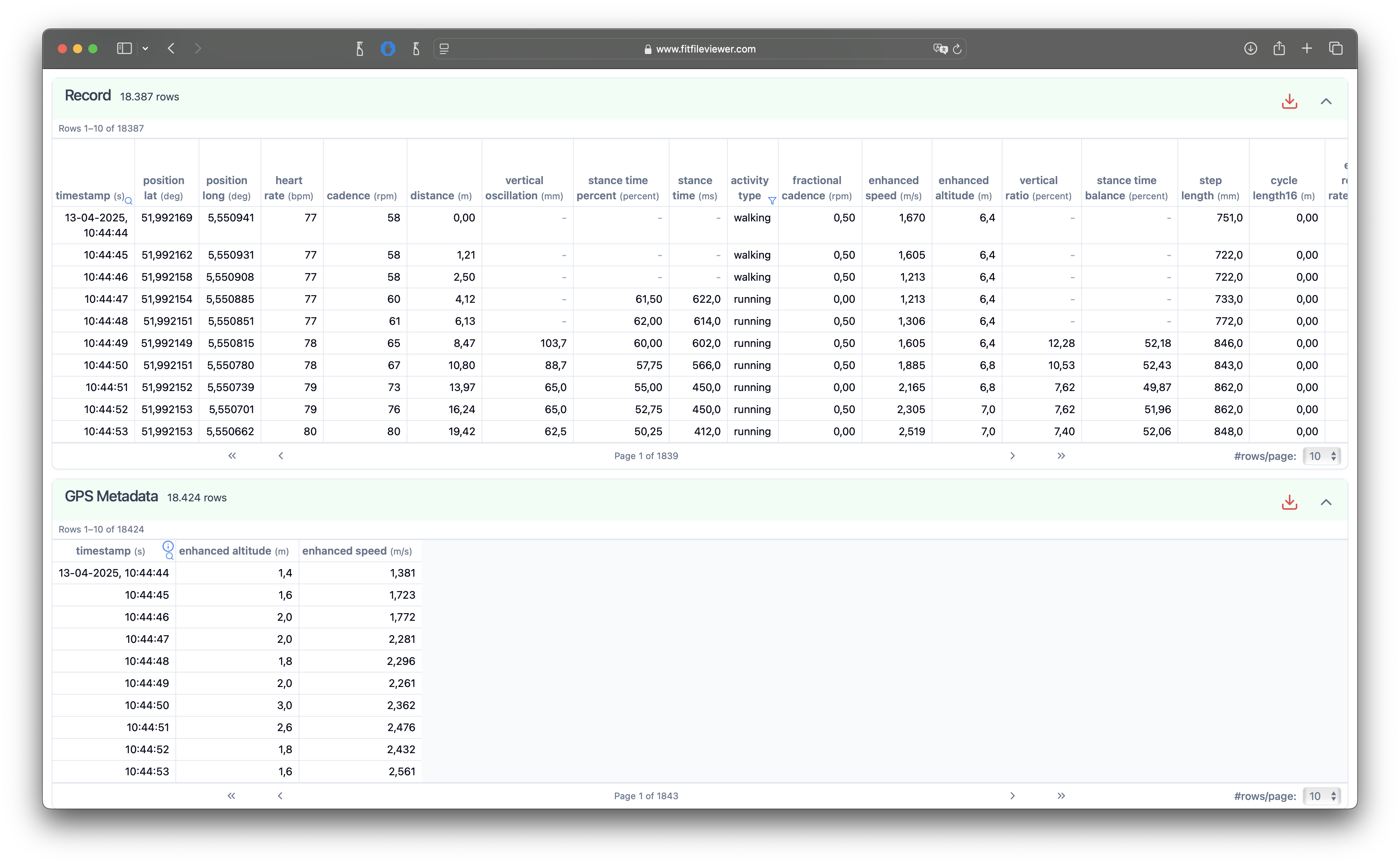Select the distance value 19,42
Screen dimensions: 1400x865
462,431
